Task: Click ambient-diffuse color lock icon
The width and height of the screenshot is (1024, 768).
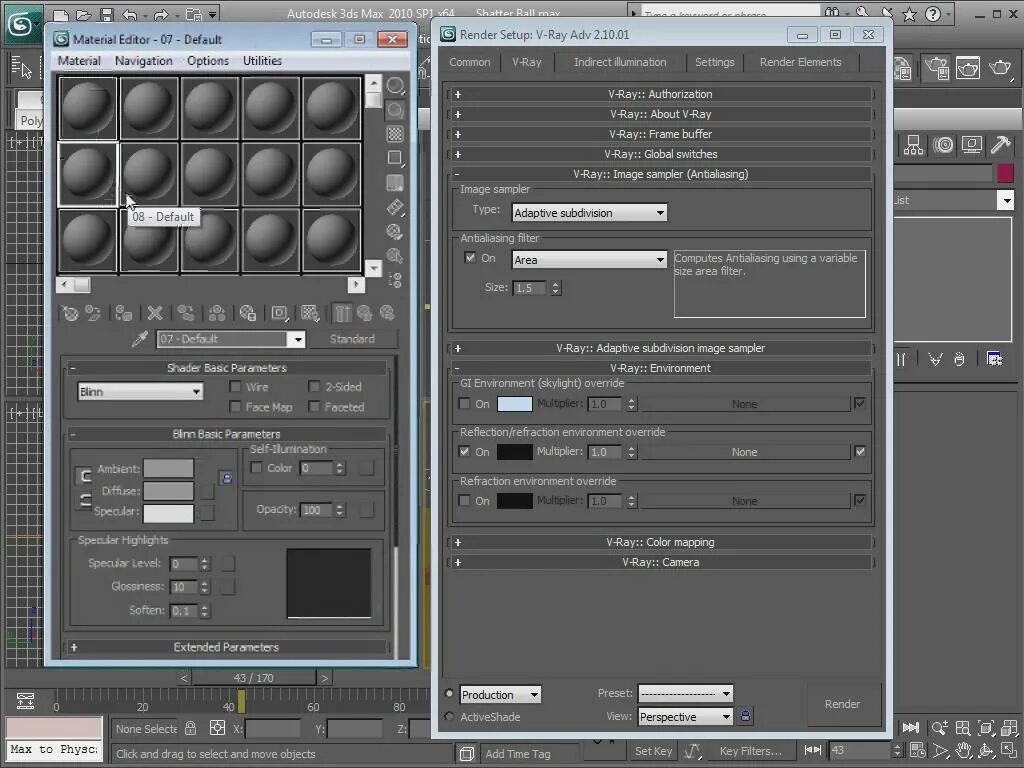Action: click(227, 478)
